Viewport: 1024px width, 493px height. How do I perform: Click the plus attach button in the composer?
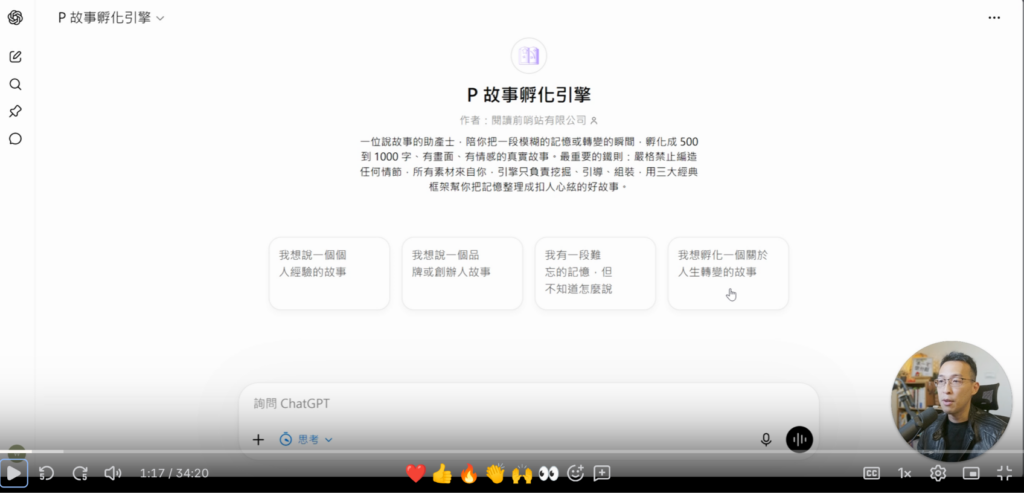point(258,439)
